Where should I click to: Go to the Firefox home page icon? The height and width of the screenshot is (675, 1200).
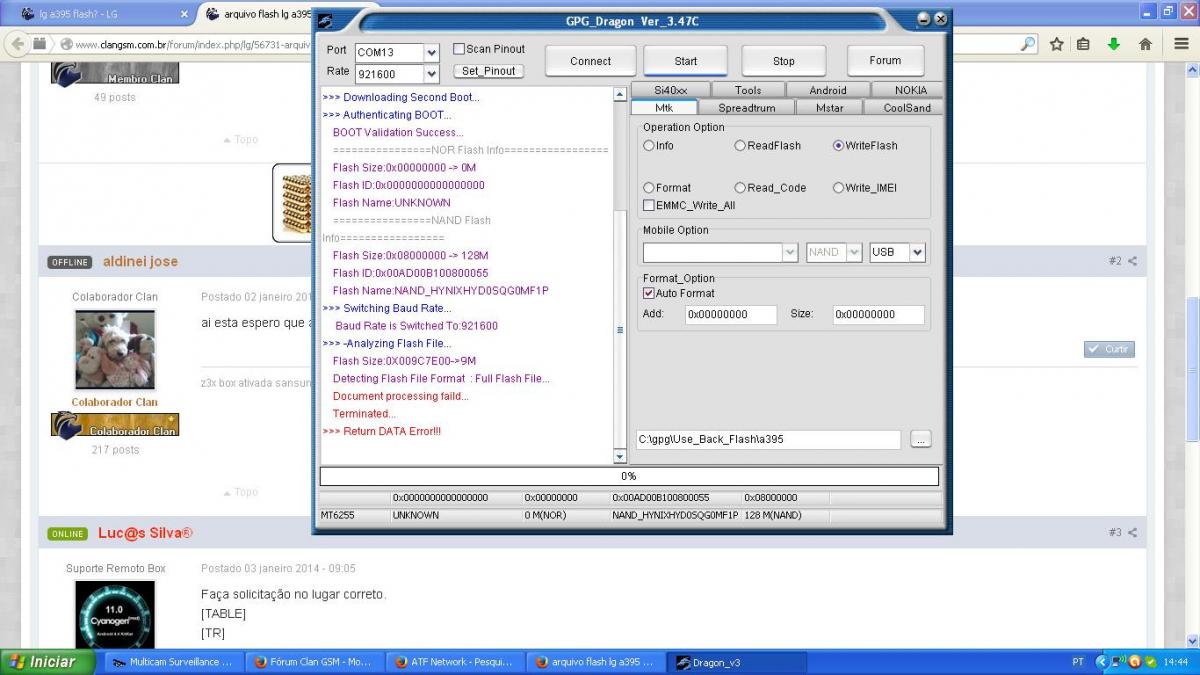[x=1145, y=44]
